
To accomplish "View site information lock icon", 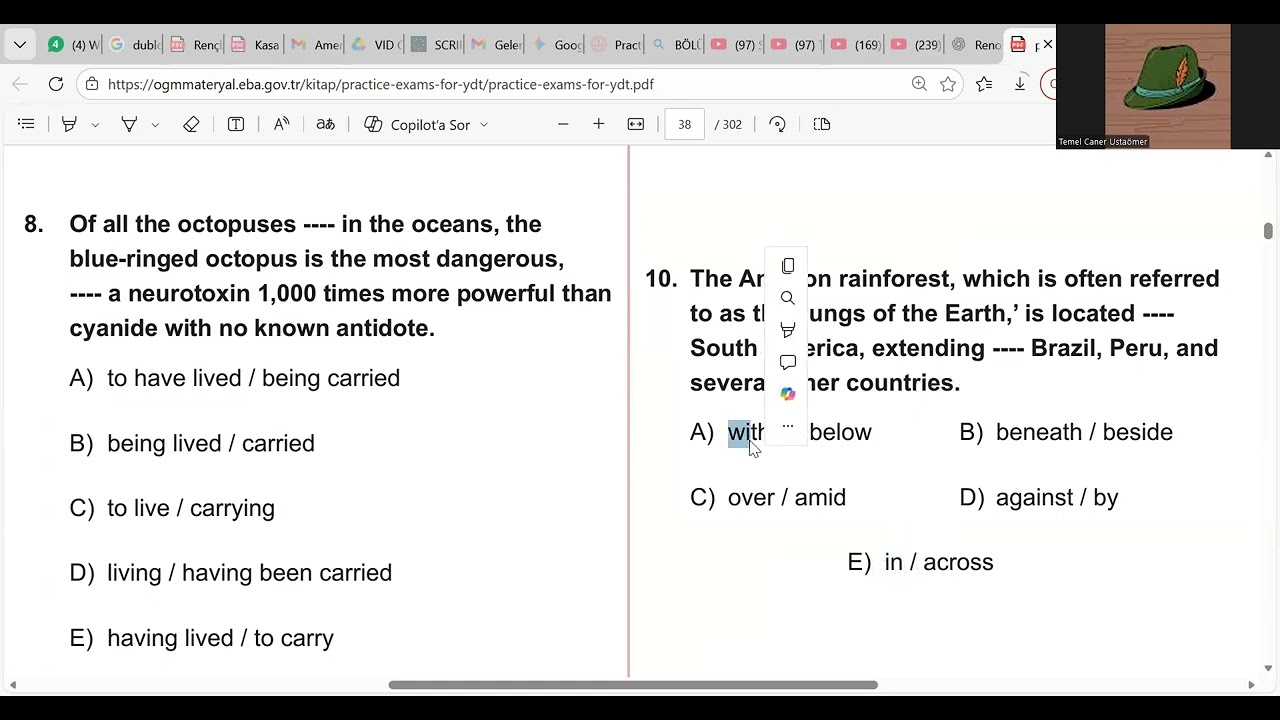I will pos(92,84).
